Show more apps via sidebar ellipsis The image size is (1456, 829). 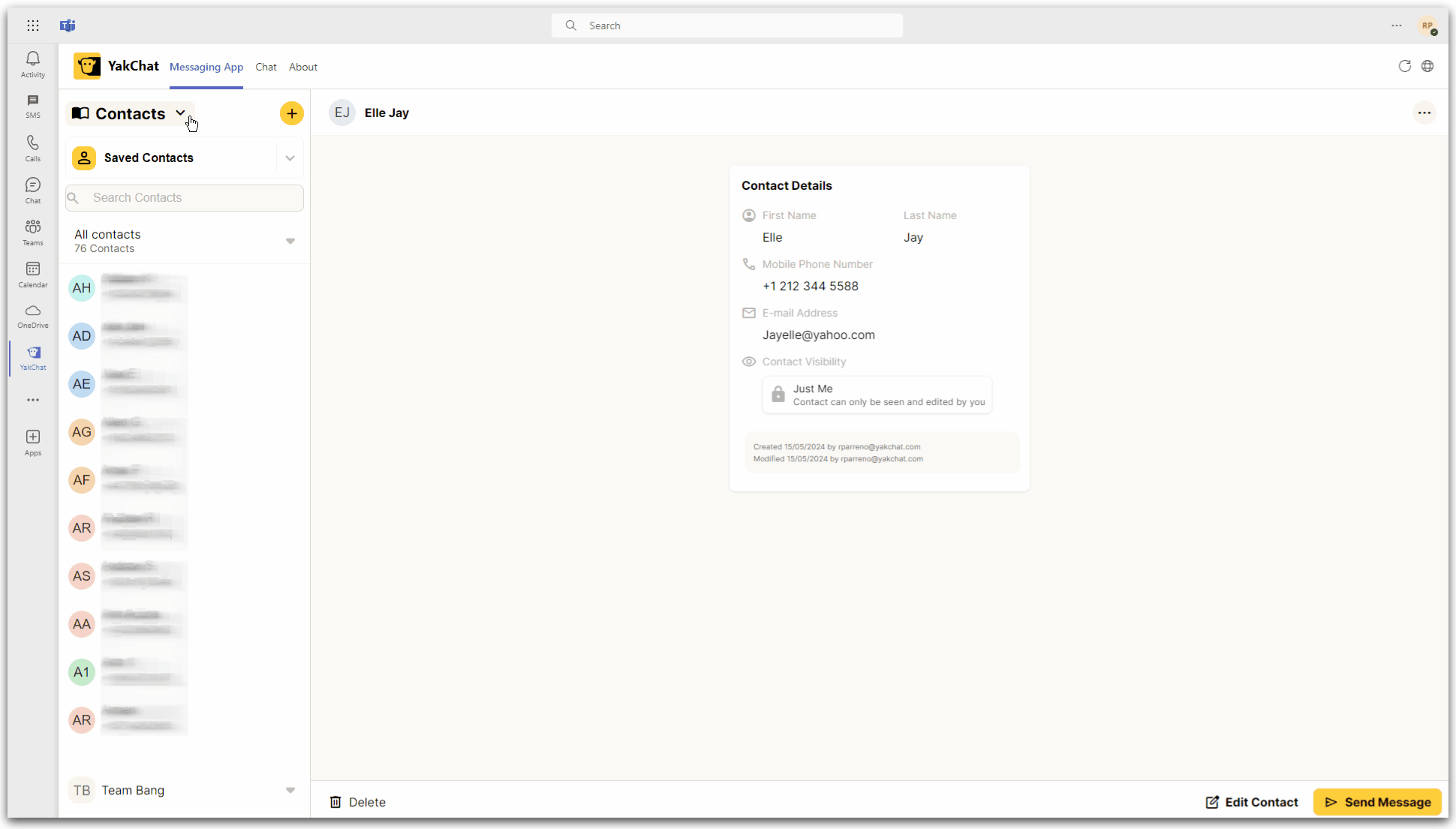[x=33, y=400]
